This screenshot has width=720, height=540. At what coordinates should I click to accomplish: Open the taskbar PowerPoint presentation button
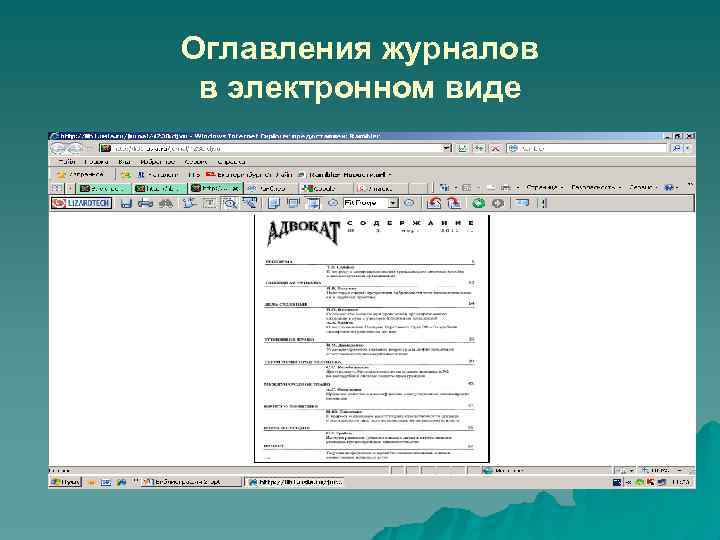(191, 482)
